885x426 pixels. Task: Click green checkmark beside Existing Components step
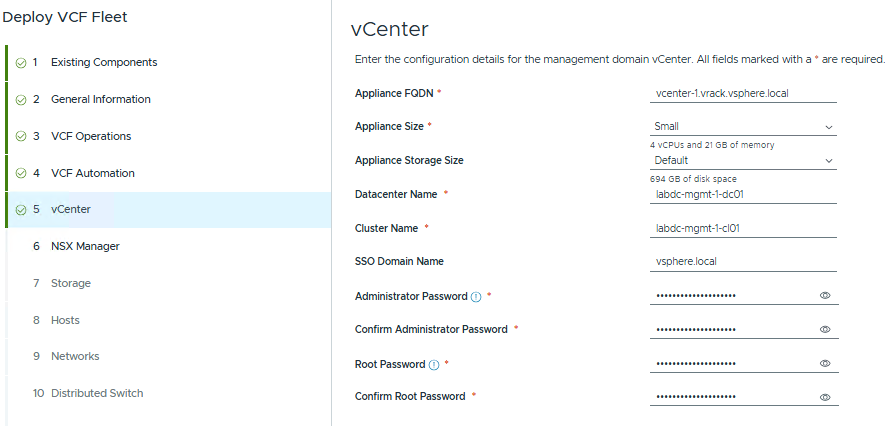[x=21, y=63]
